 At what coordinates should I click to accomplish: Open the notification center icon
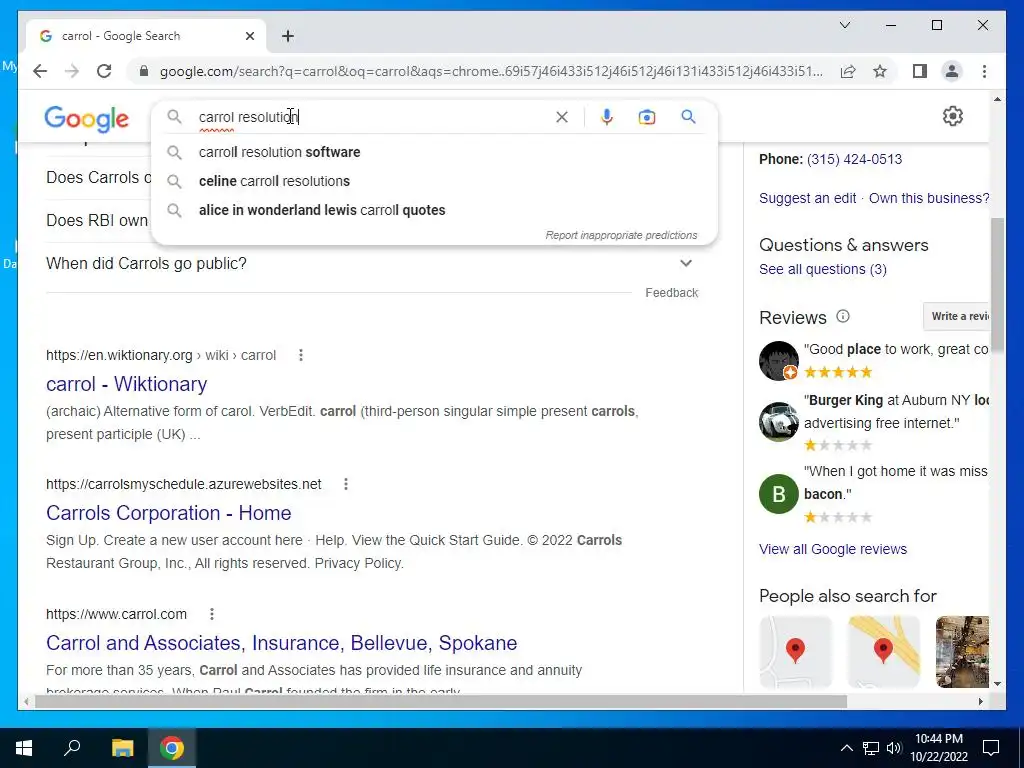991,748
